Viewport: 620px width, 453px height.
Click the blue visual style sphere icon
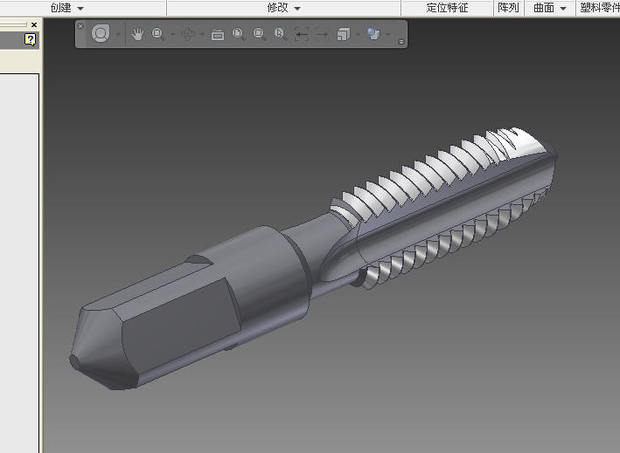pyautogui.click(x=373, y=34)
